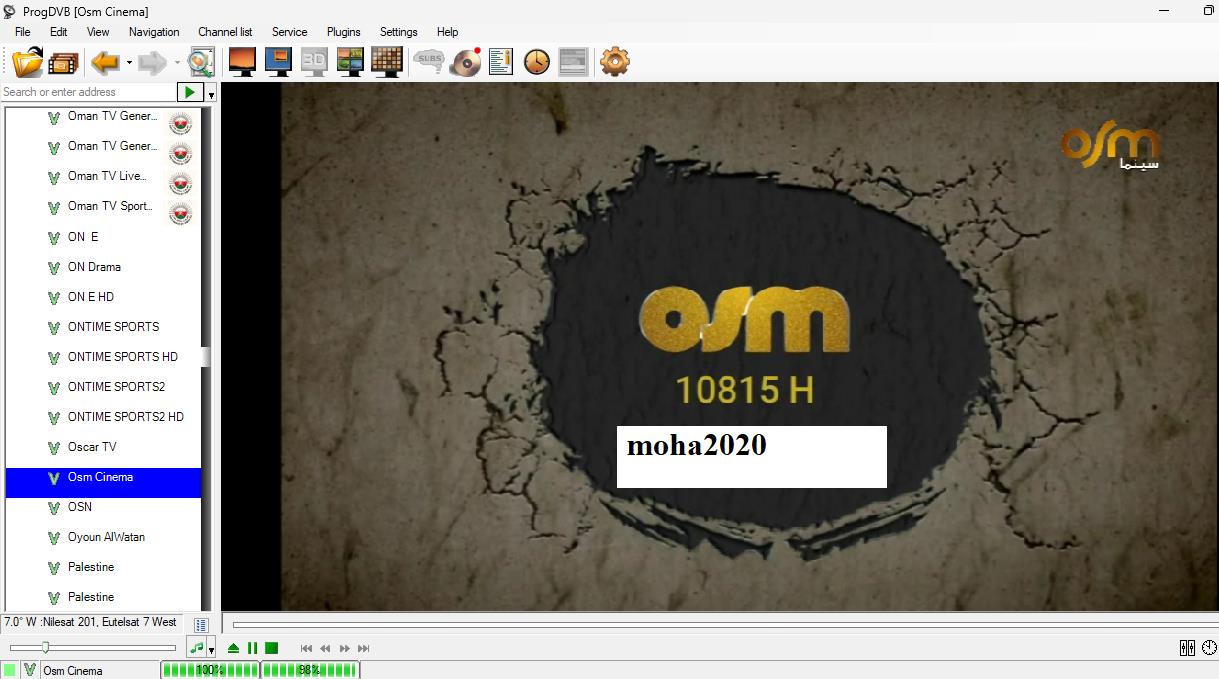The width and height of the screenshot is (1219, 679).
Task: Open the Channel list menu
Action: coord(225,32)
